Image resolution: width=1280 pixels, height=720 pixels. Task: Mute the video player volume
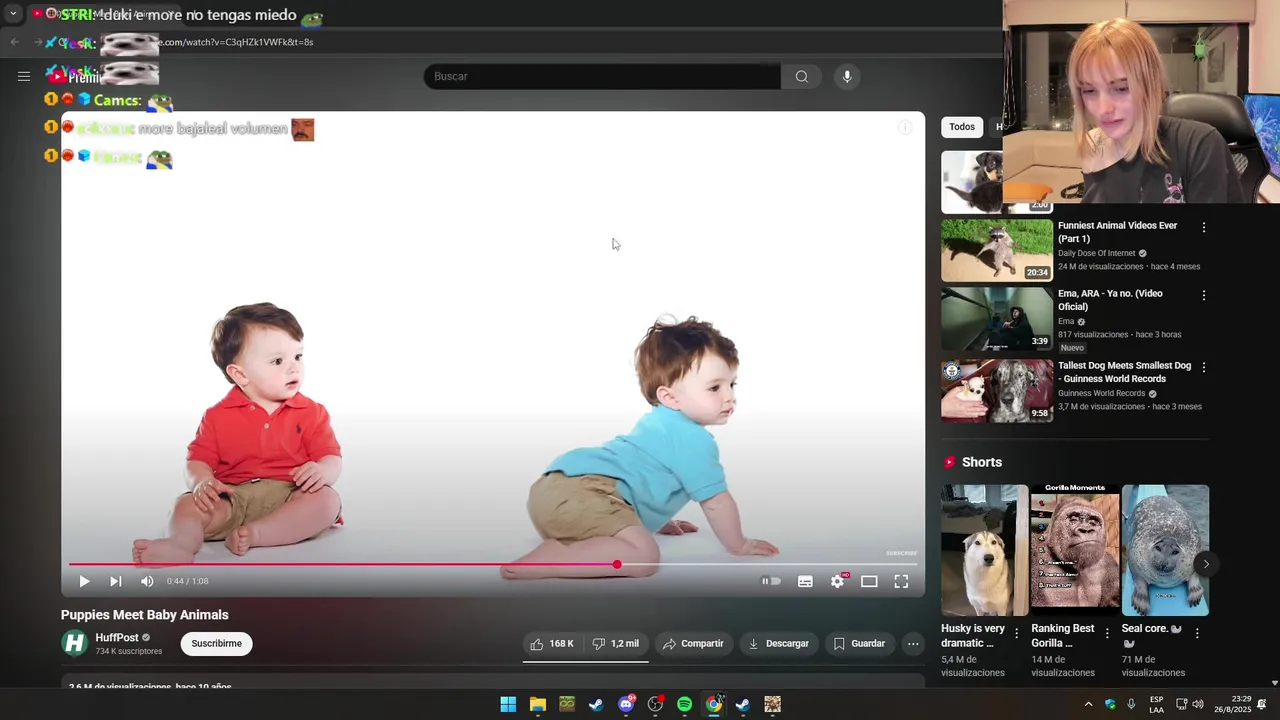click(147, 581)
